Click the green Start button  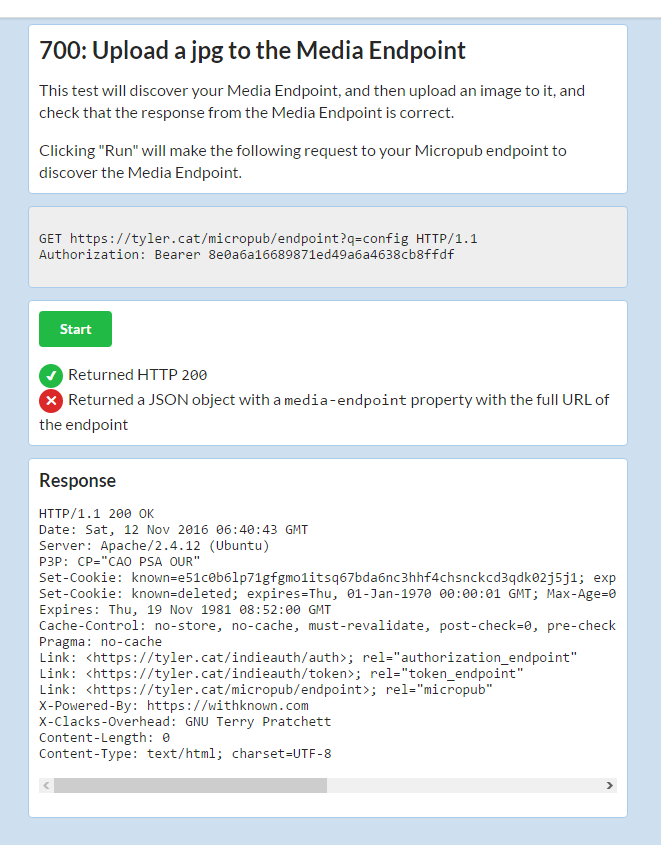75,329
